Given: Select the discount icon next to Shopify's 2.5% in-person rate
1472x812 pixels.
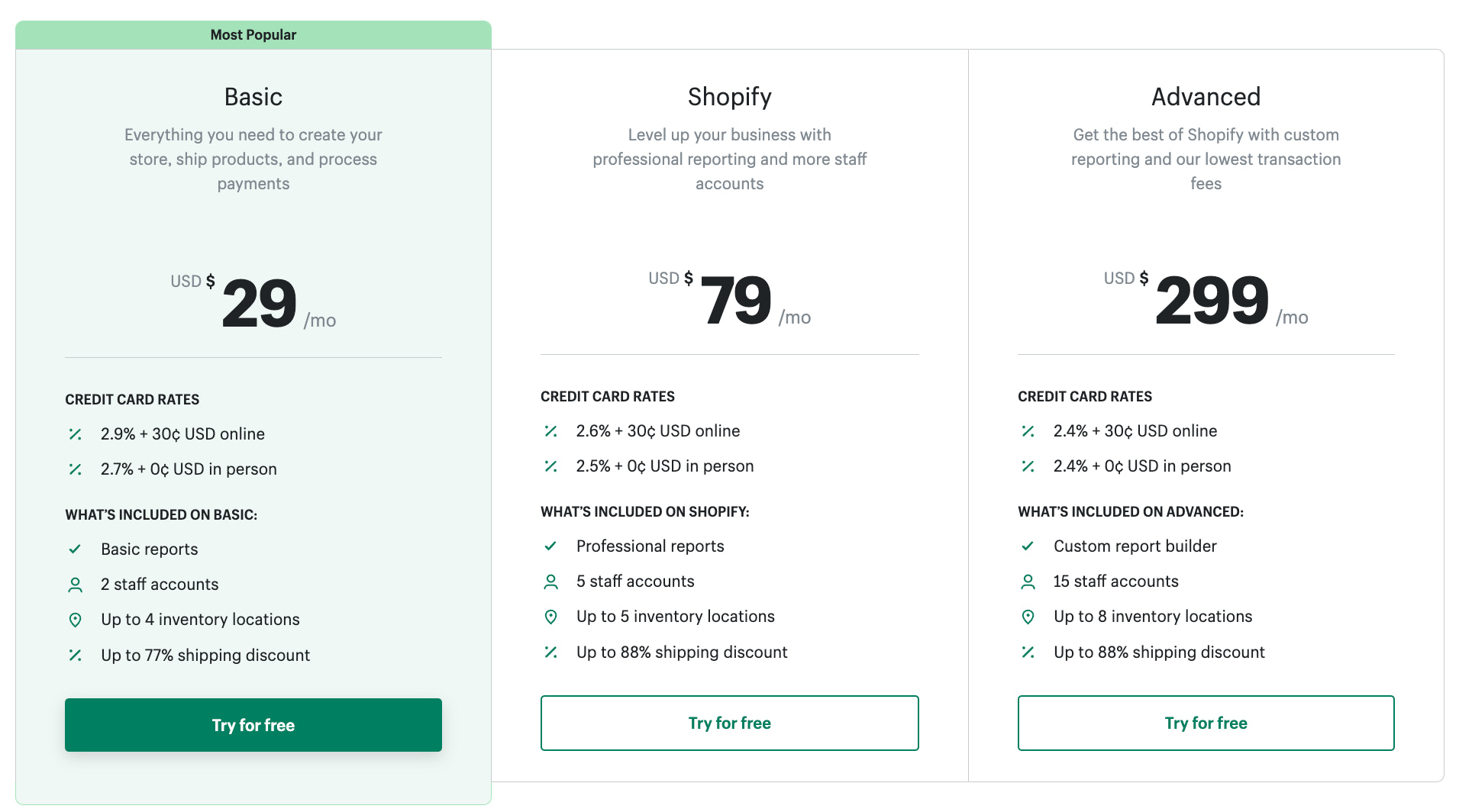Looking at the screenshot, I should pos(550,466).
